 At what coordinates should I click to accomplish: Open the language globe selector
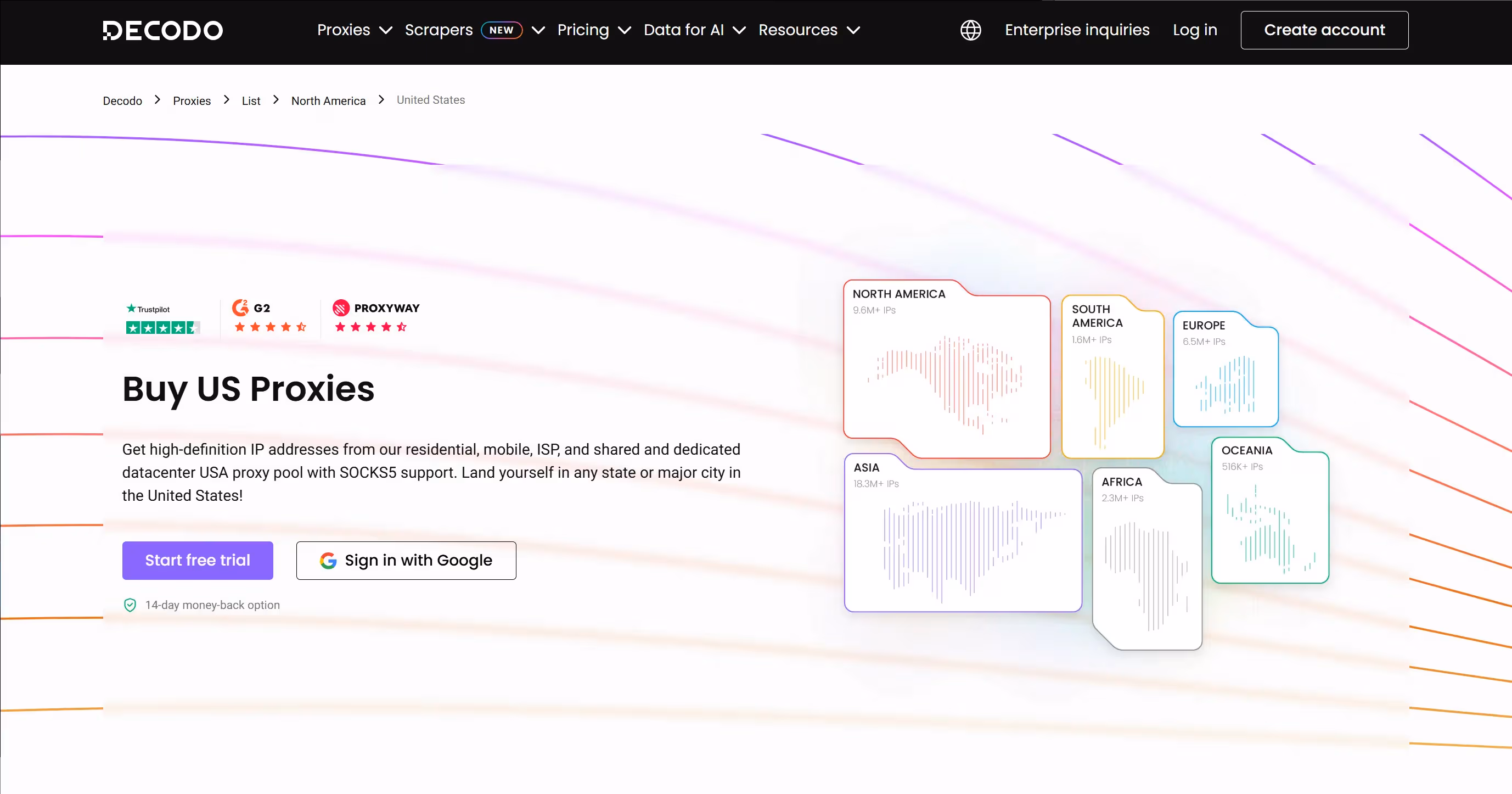[970, 30]
